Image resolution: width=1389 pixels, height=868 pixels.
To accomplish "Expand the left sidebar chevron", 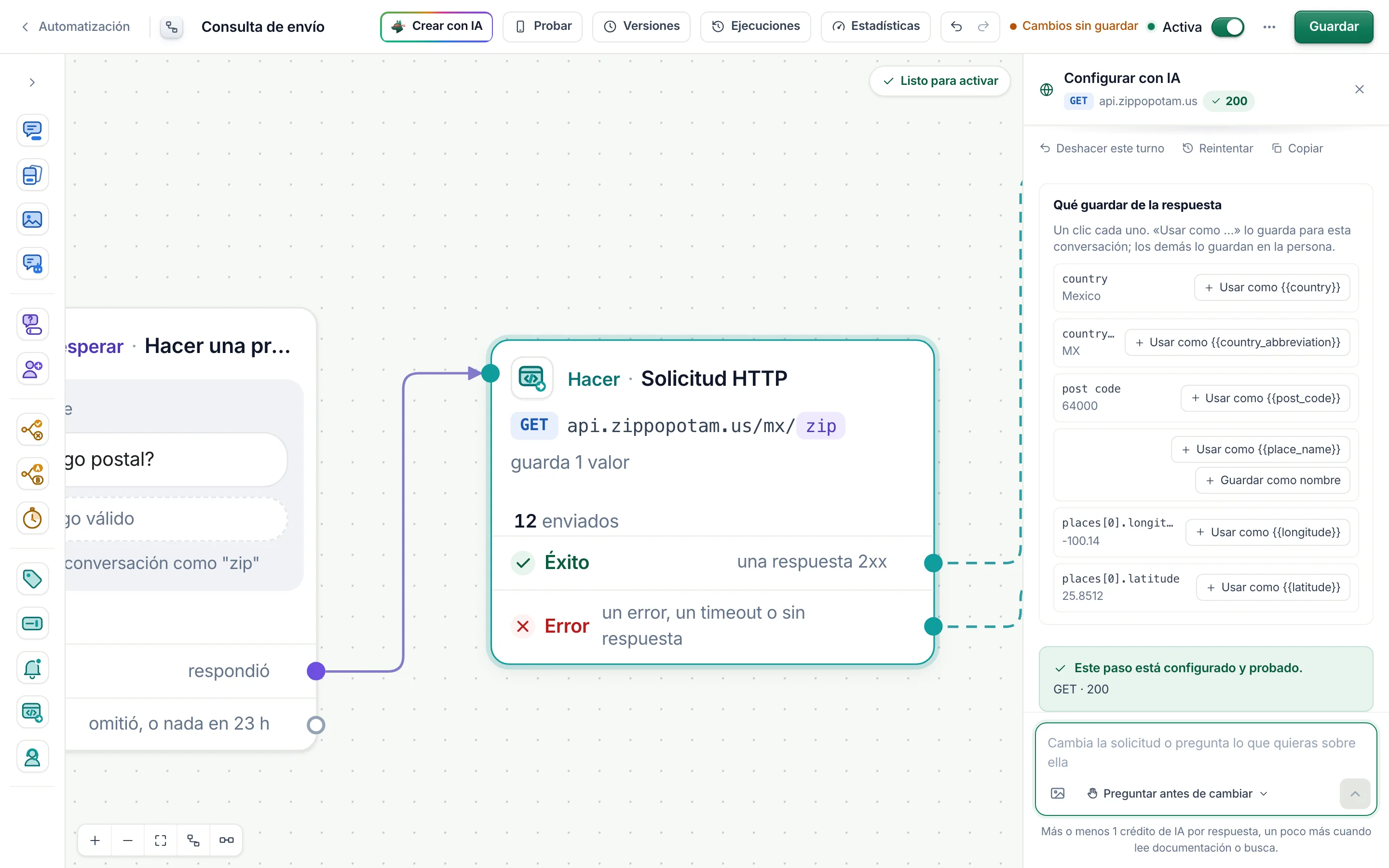I will click(x=32, y=82).
